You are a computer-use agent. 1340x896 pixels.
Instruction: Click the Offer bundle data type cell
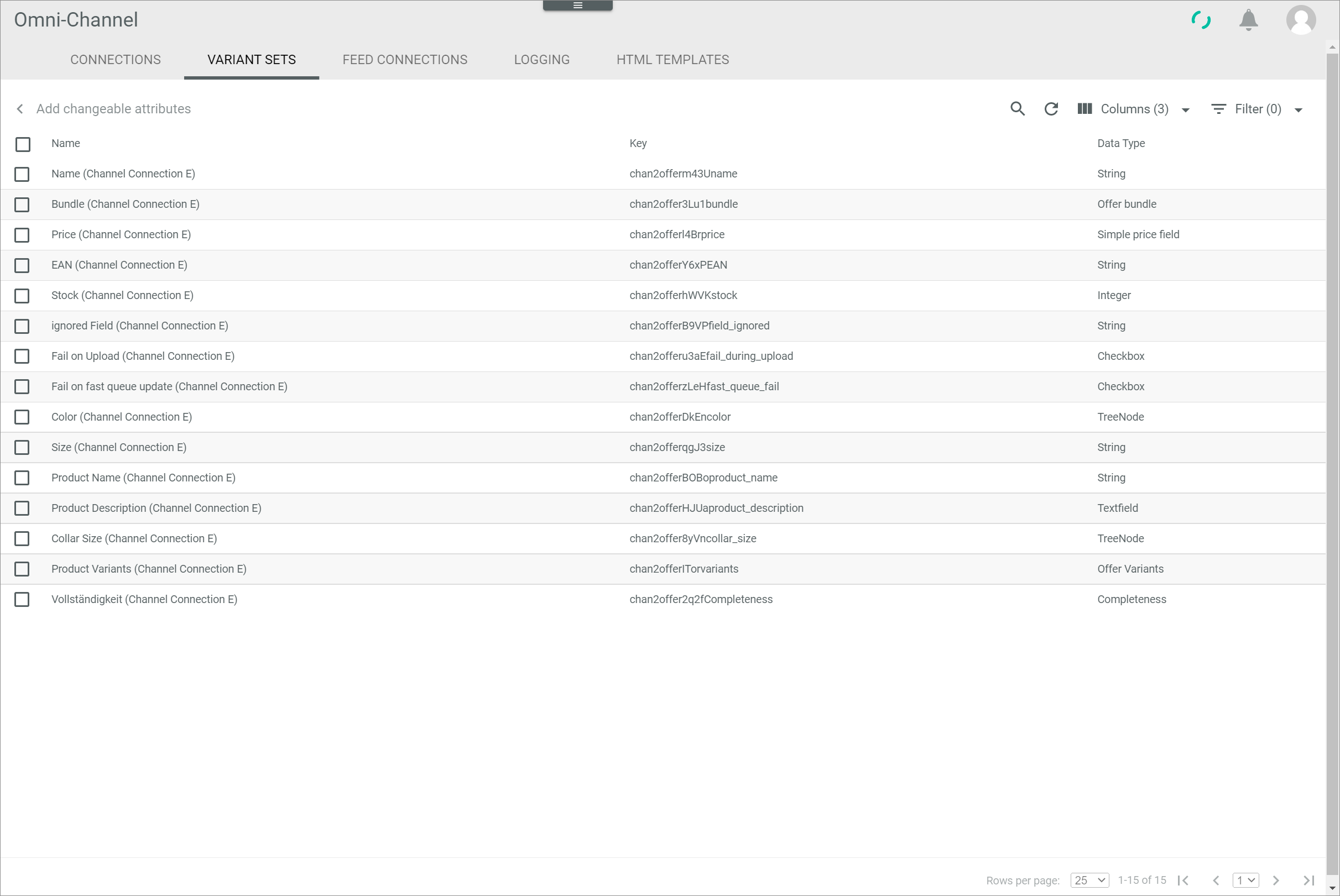point(1126,204)
